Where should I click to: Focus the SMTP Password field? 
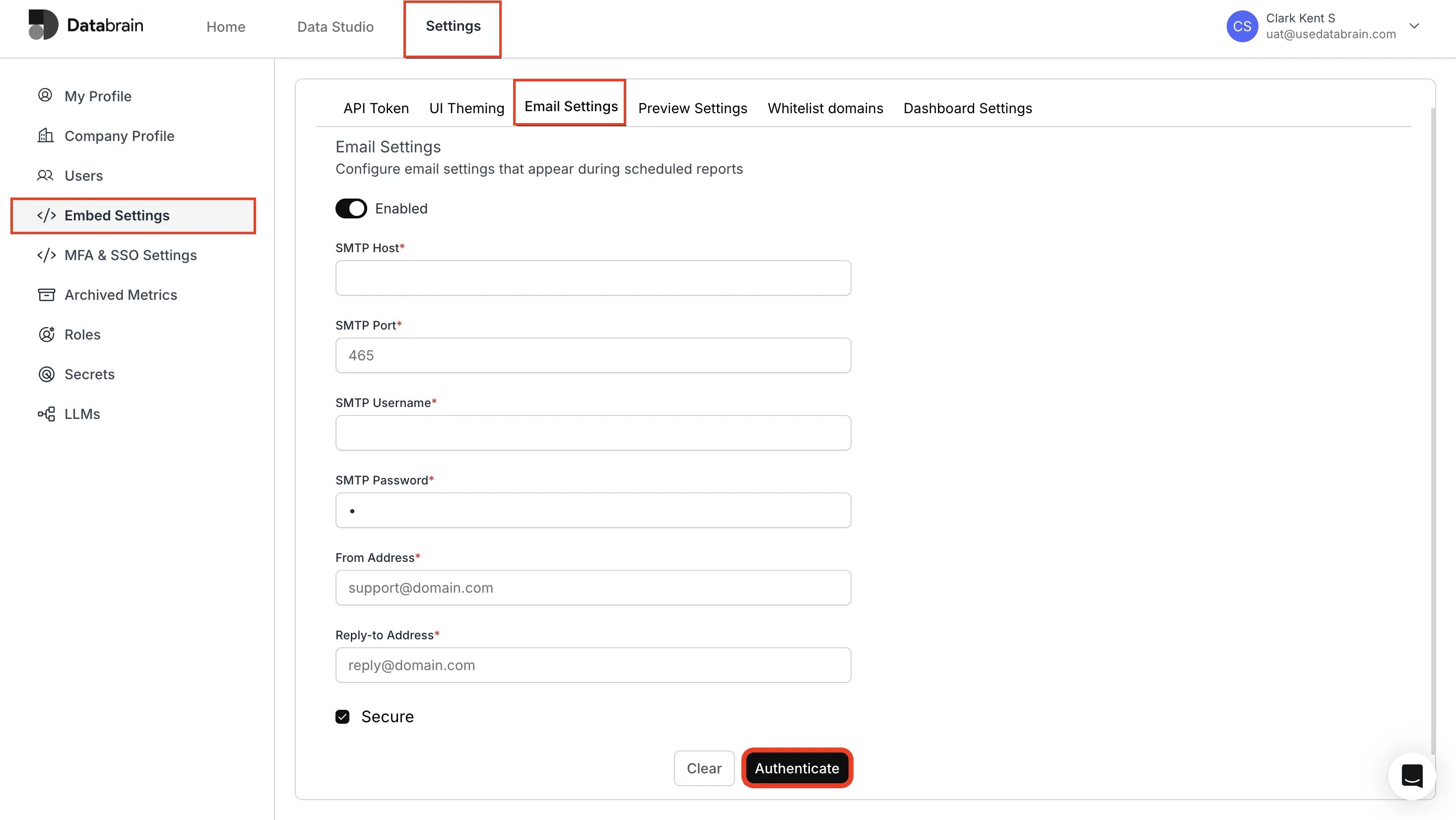(x=593, y=510)
